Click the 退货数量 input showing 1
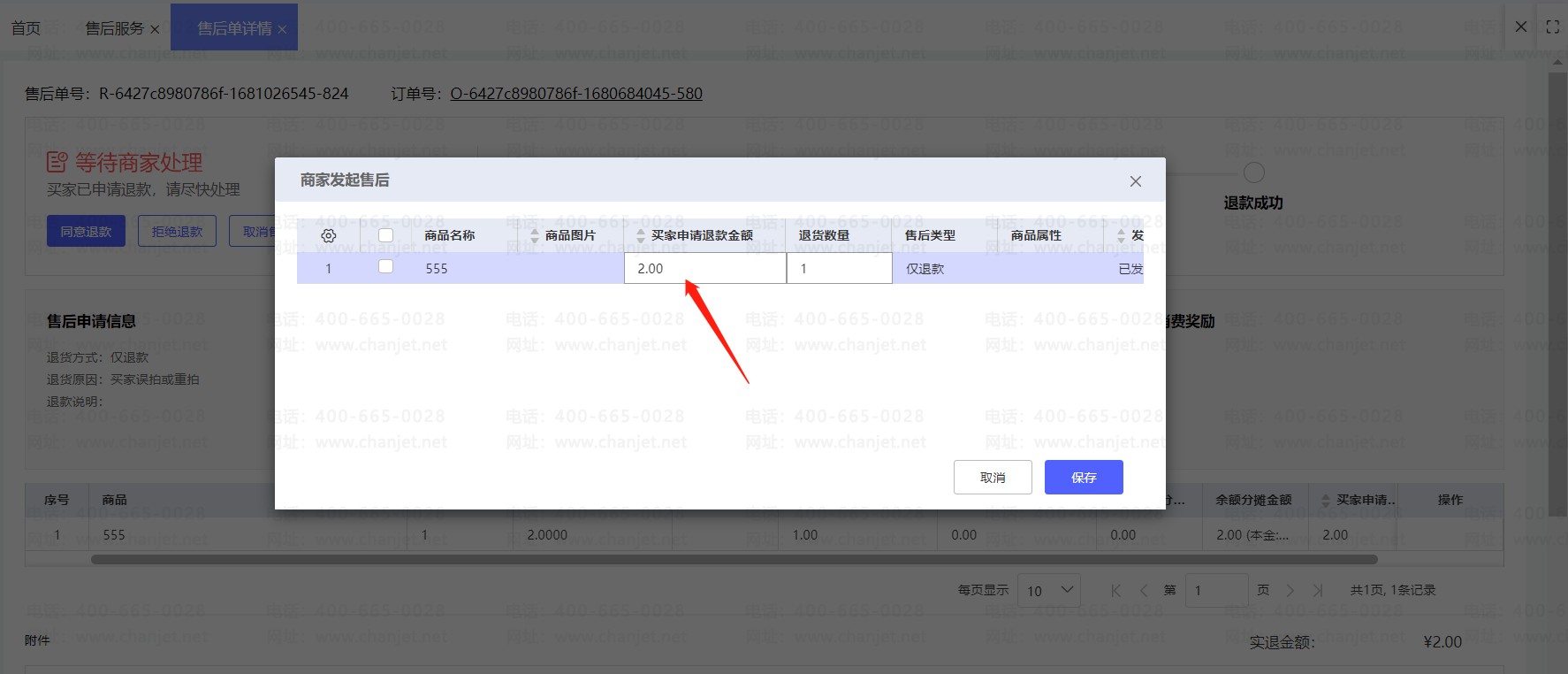 [x=839, y=268]
